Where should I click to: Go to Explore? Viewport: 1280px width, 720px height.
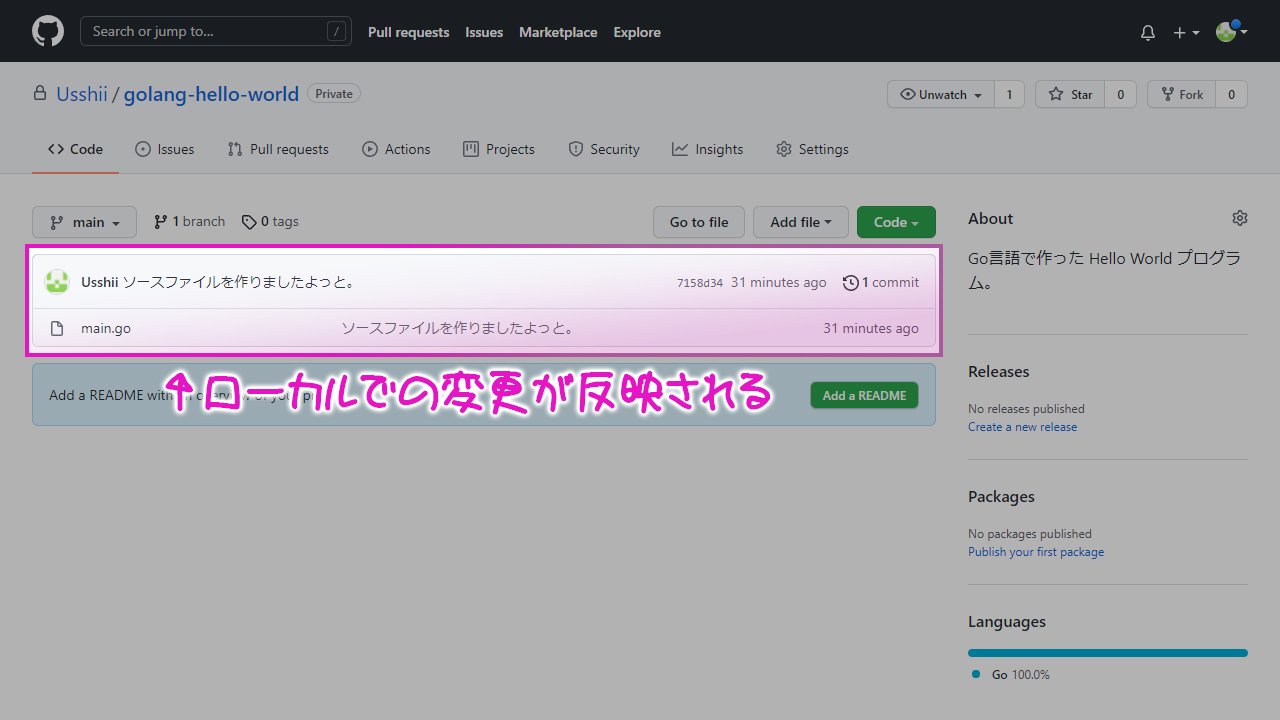[637, 32]
